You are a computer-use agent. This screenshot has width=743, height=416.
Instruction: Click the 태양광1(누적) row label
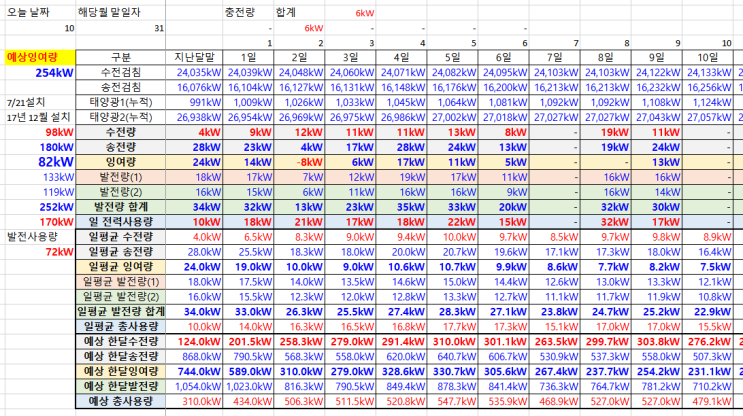point(120,102)
